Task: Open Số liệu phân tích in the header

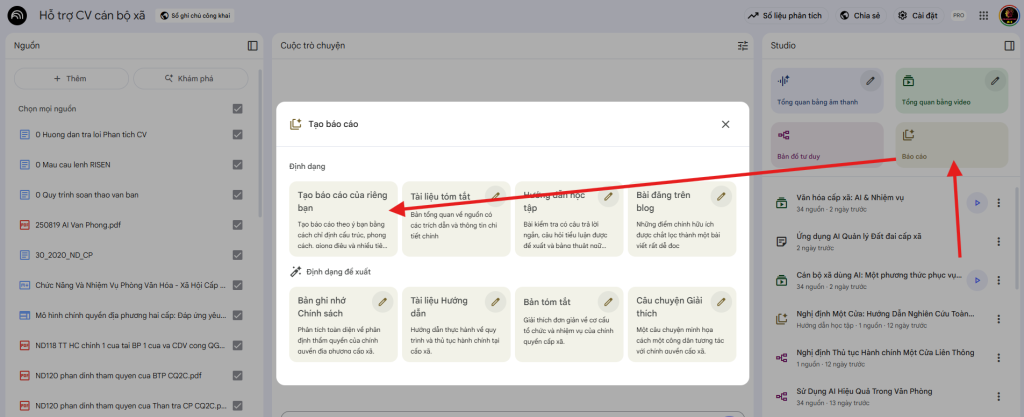Action: pos(787,15)
